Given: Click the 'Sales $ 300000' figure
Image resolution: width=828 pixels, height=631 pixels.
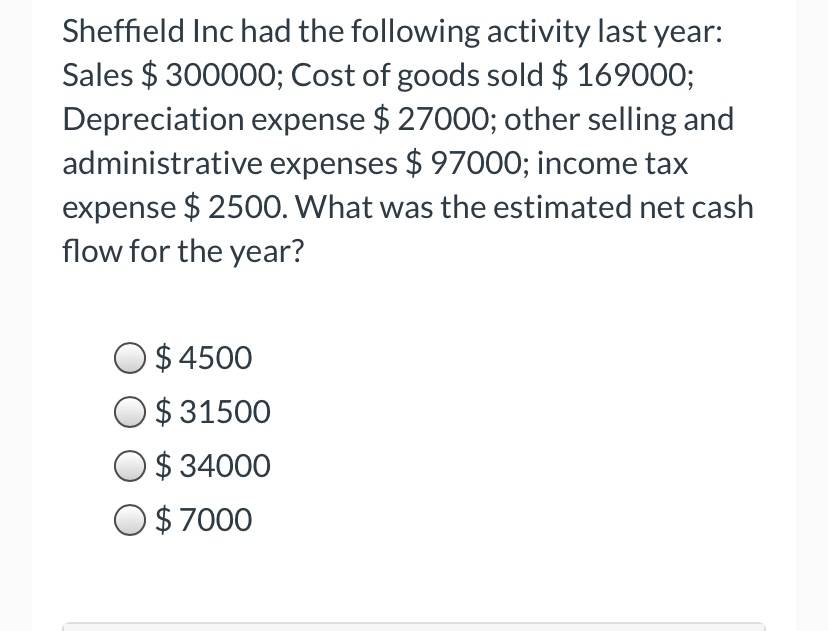Looking at the screenshot, I should click(167, 75).
